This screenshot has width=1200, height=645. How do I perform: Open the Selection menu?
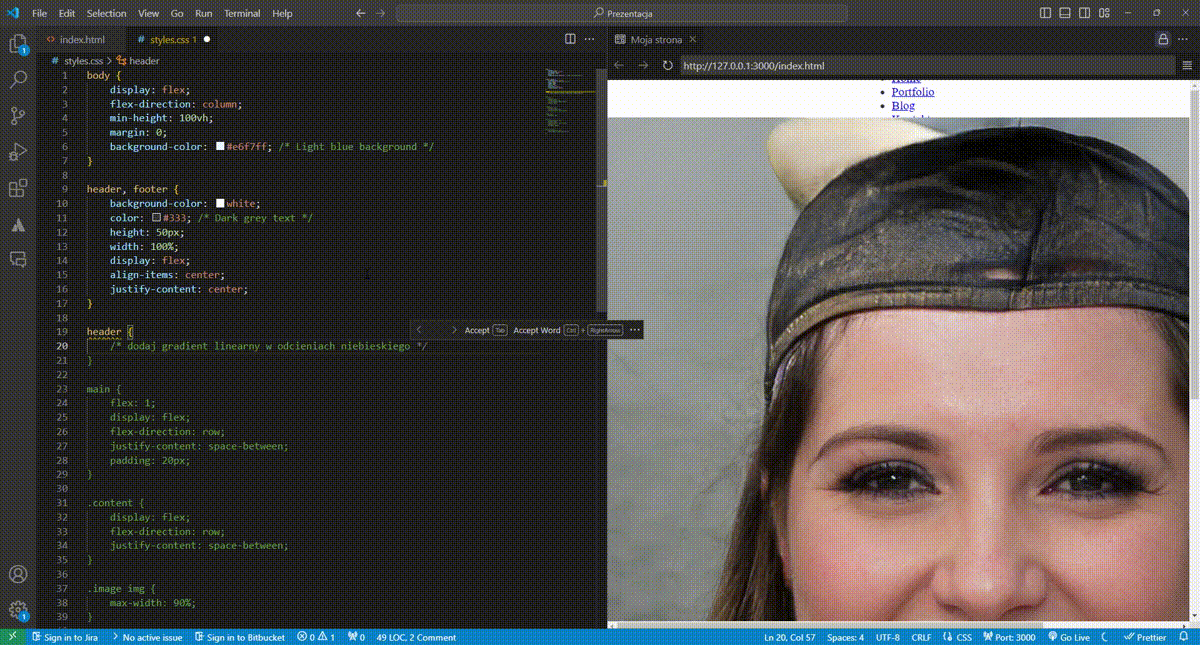point(107,13)
